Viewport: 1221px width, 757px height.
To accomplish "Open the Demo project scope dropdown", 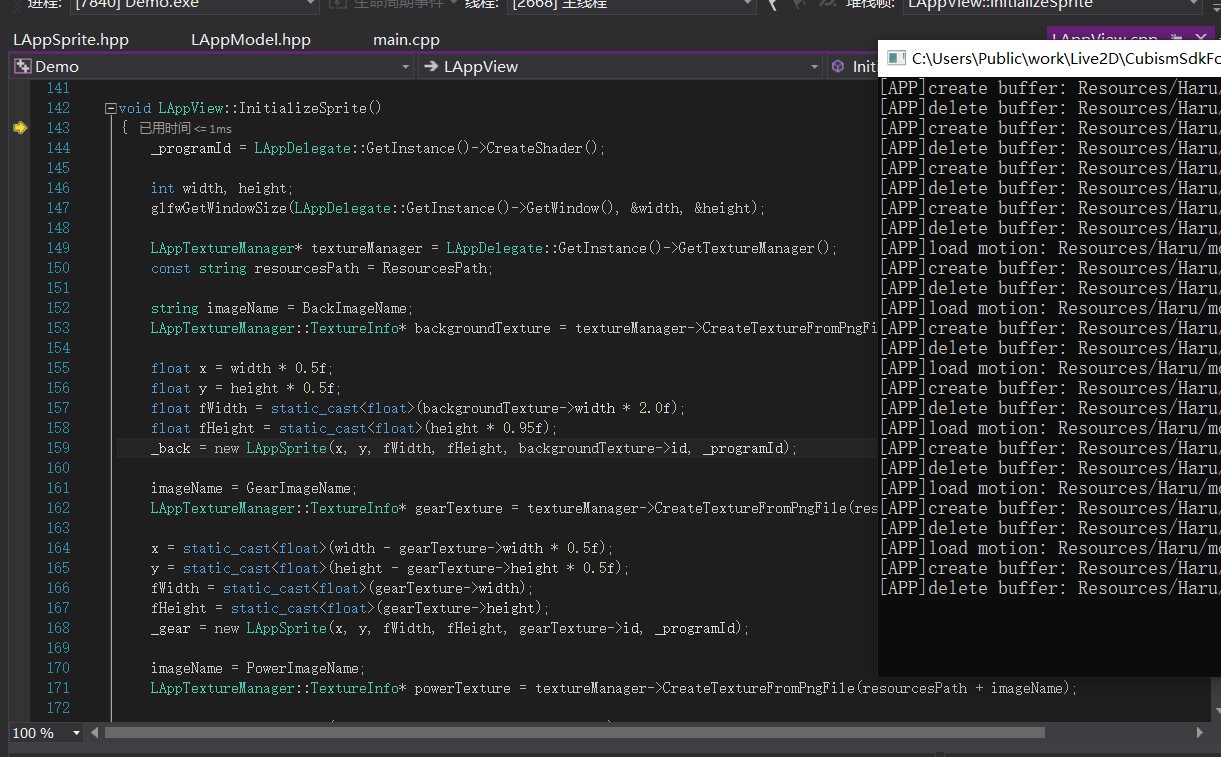I will pos(405,67).
